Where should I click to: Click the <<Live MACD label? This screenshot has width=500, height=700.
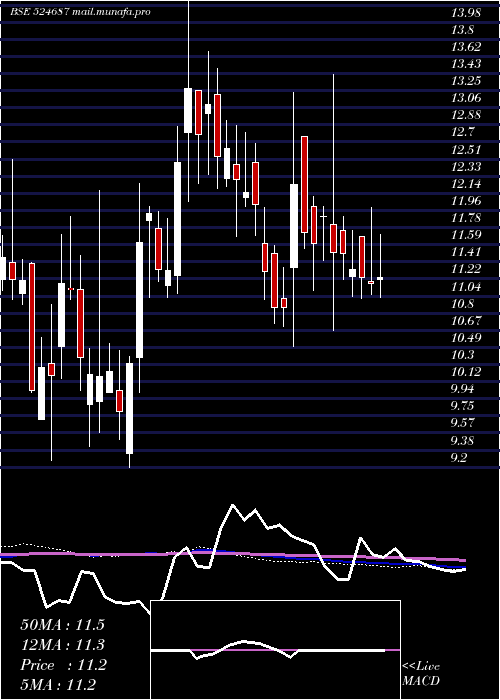click(421, 673)
